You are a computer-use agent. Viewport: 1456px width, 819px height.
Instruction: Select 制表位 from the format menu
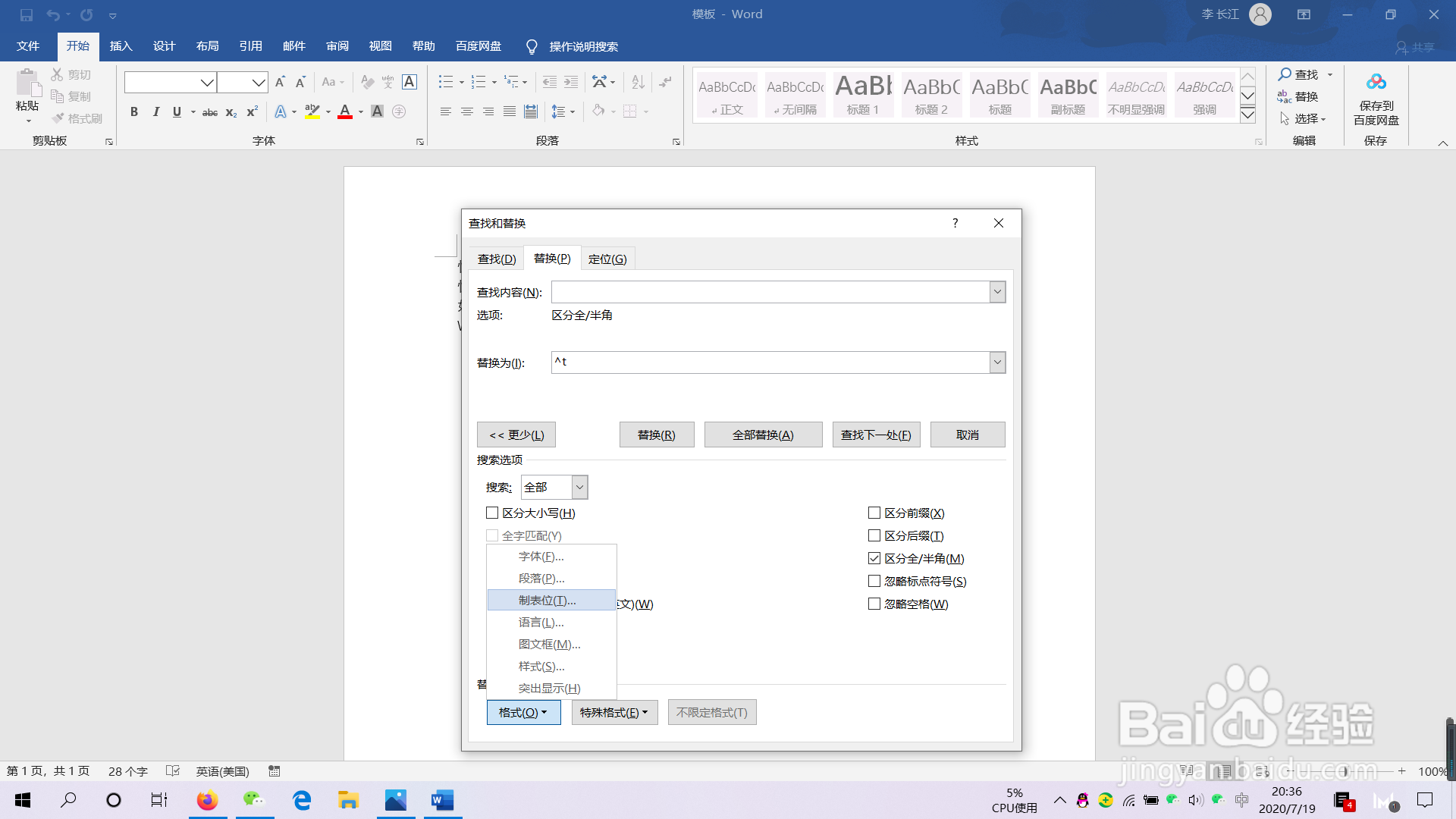[546, 600]
